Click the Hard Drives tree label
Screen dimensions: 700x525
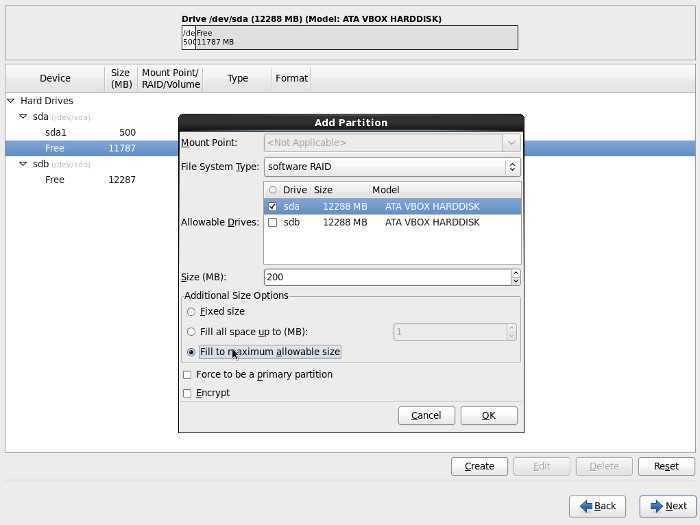(47, 101)
